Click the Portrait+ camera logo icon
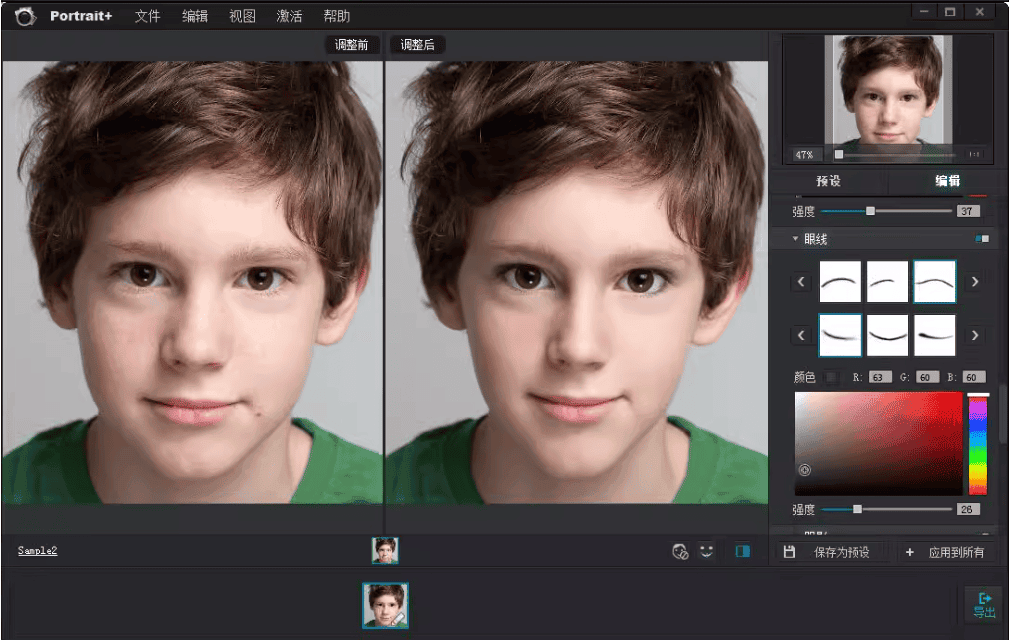This screenshot has width=1011, height=640. pyautogui.click(x=24, y=16)
